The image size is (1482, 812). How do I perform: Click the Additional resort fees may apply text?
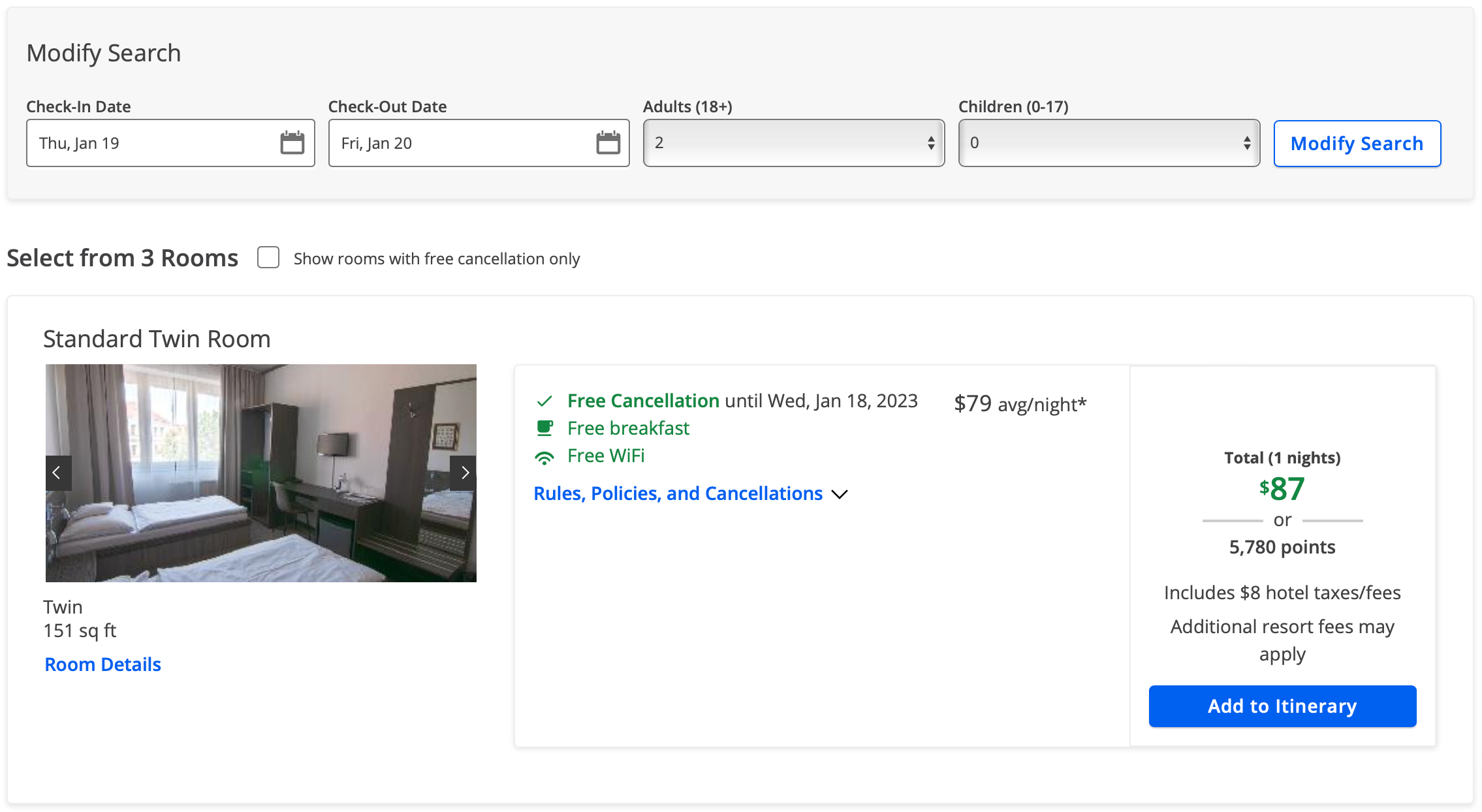[x=1282, y=640]
